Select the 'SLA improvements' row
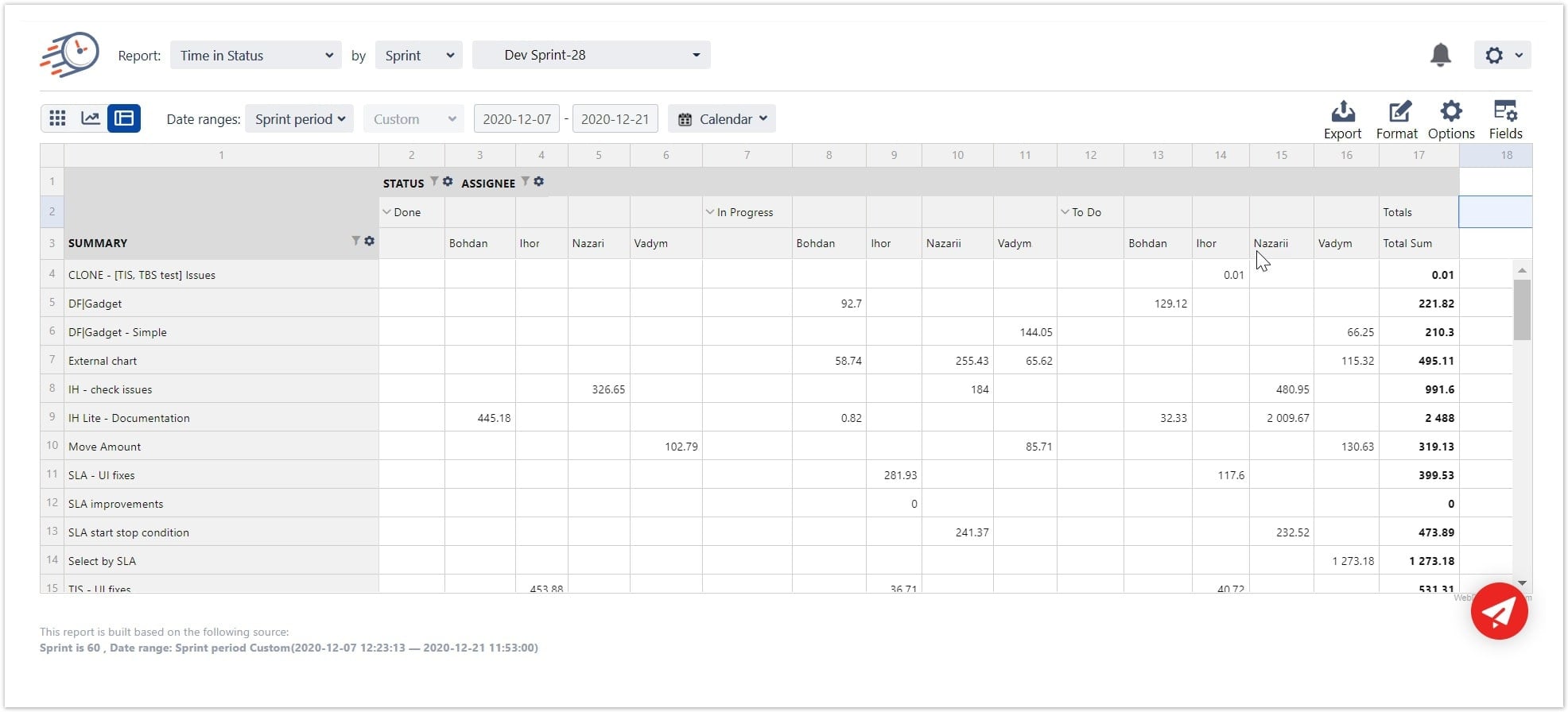The width and height of the screenshot is (1568, 712). (x=221, y=503)
